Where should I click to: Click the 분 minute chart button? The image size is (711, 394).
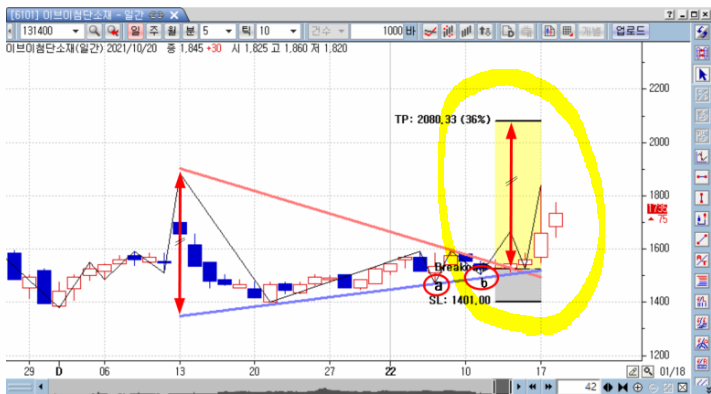(x=190, y=31)
